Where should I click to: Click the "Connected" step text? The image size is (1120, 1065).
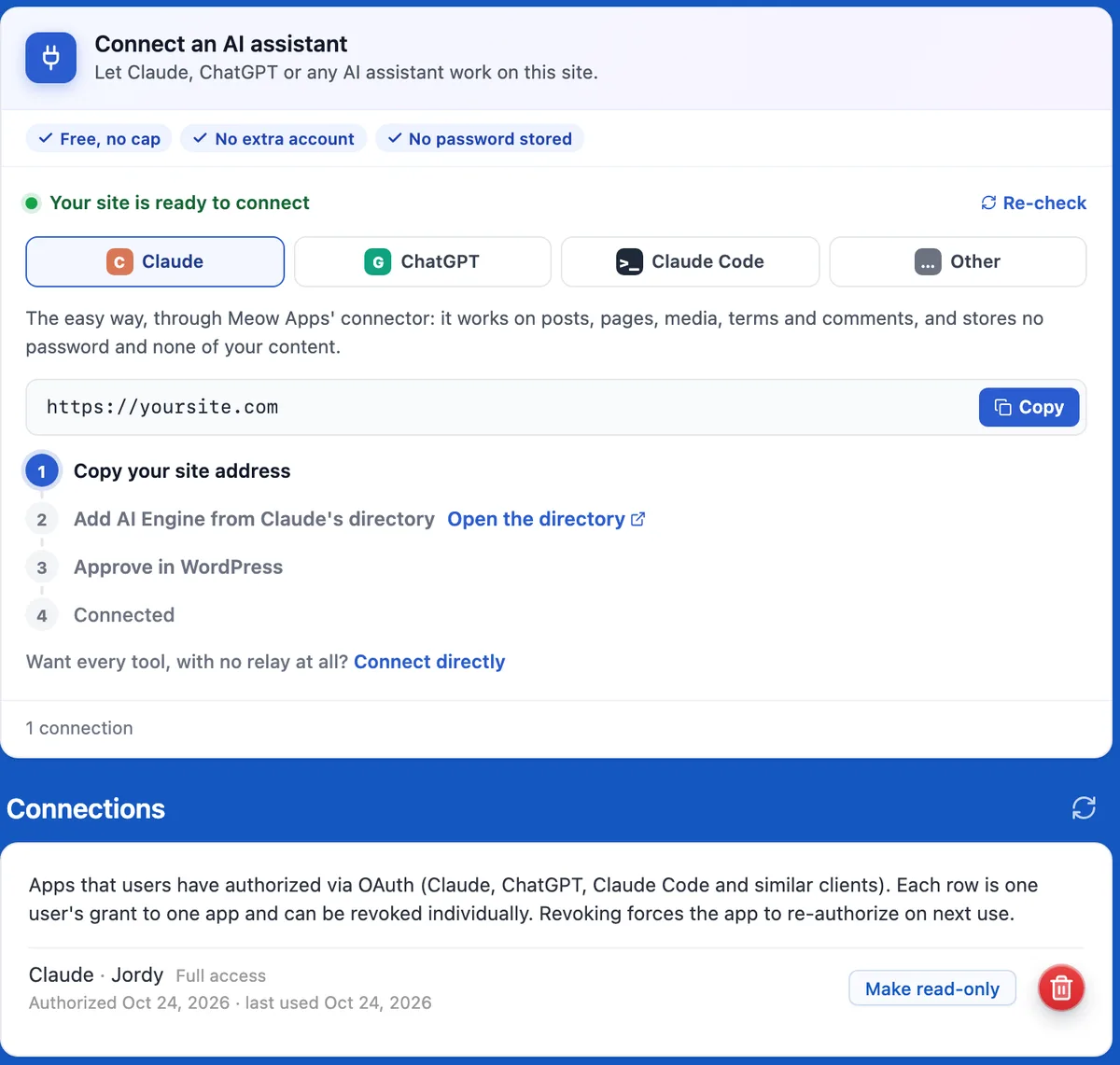124,615
